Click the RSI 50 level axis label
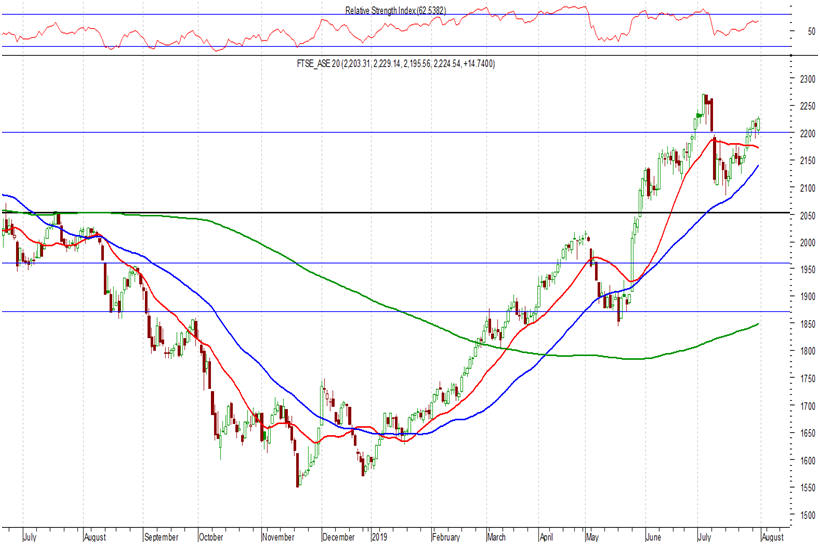 pyautogui.click(x=811, y=31)
